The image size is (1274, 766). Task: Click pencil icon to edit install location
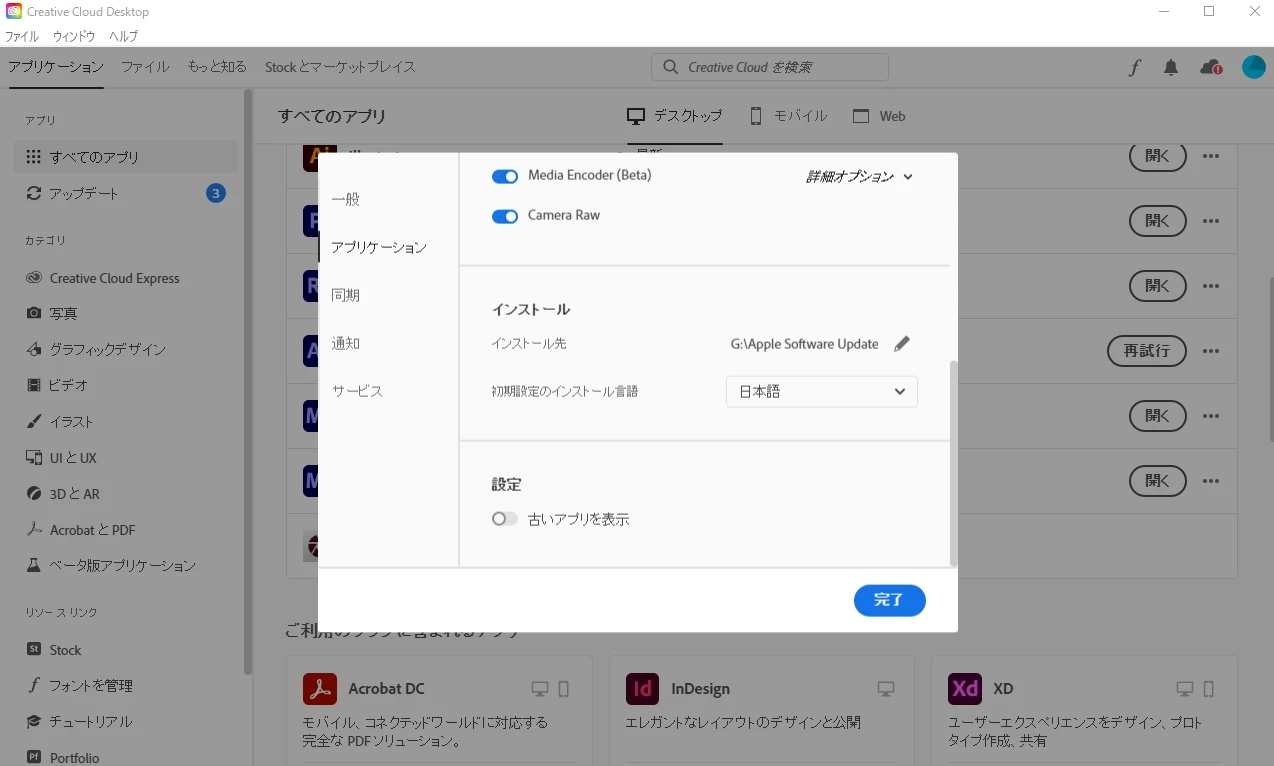click(902, 344)
